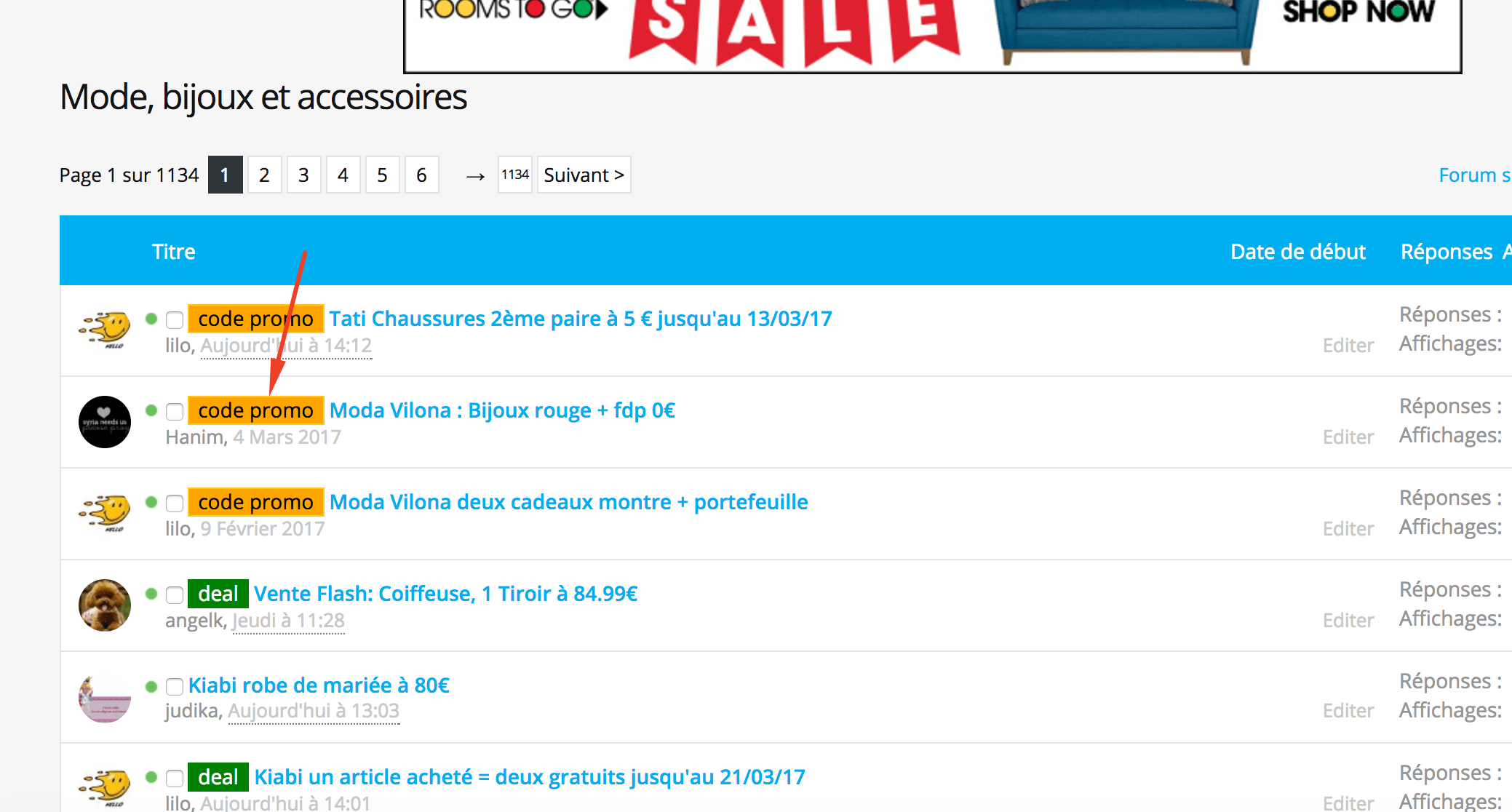The width and height of the screenshot is (1512, 812).
Task: Sort by Réponses column header
Action: 1446,252
